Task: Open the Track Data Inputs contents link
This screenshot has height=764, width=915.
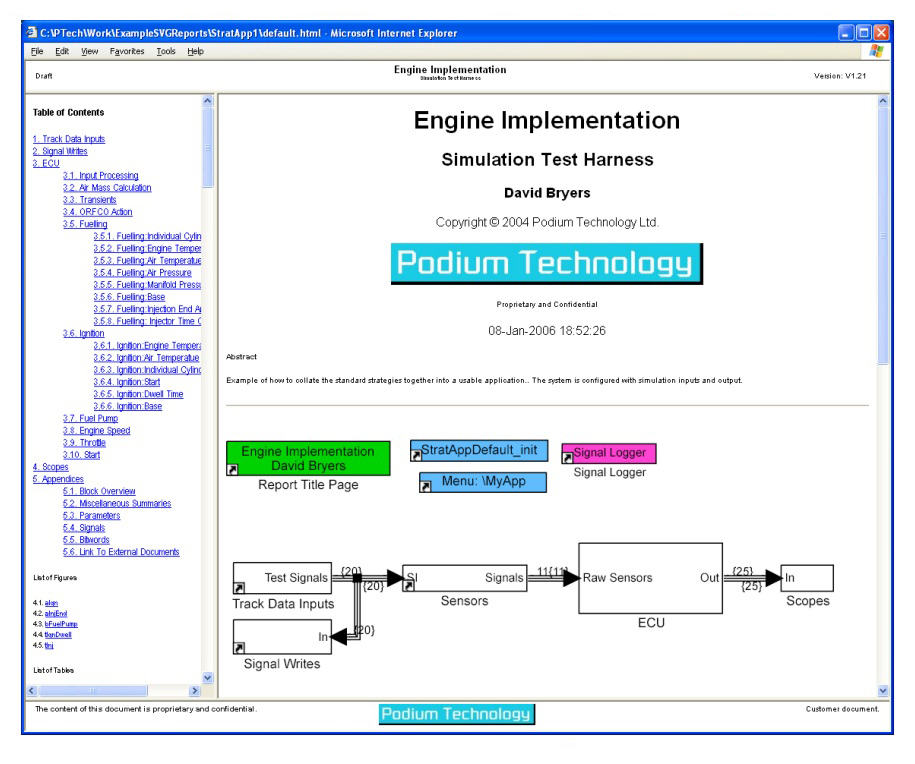Action: tap(69, 139)
